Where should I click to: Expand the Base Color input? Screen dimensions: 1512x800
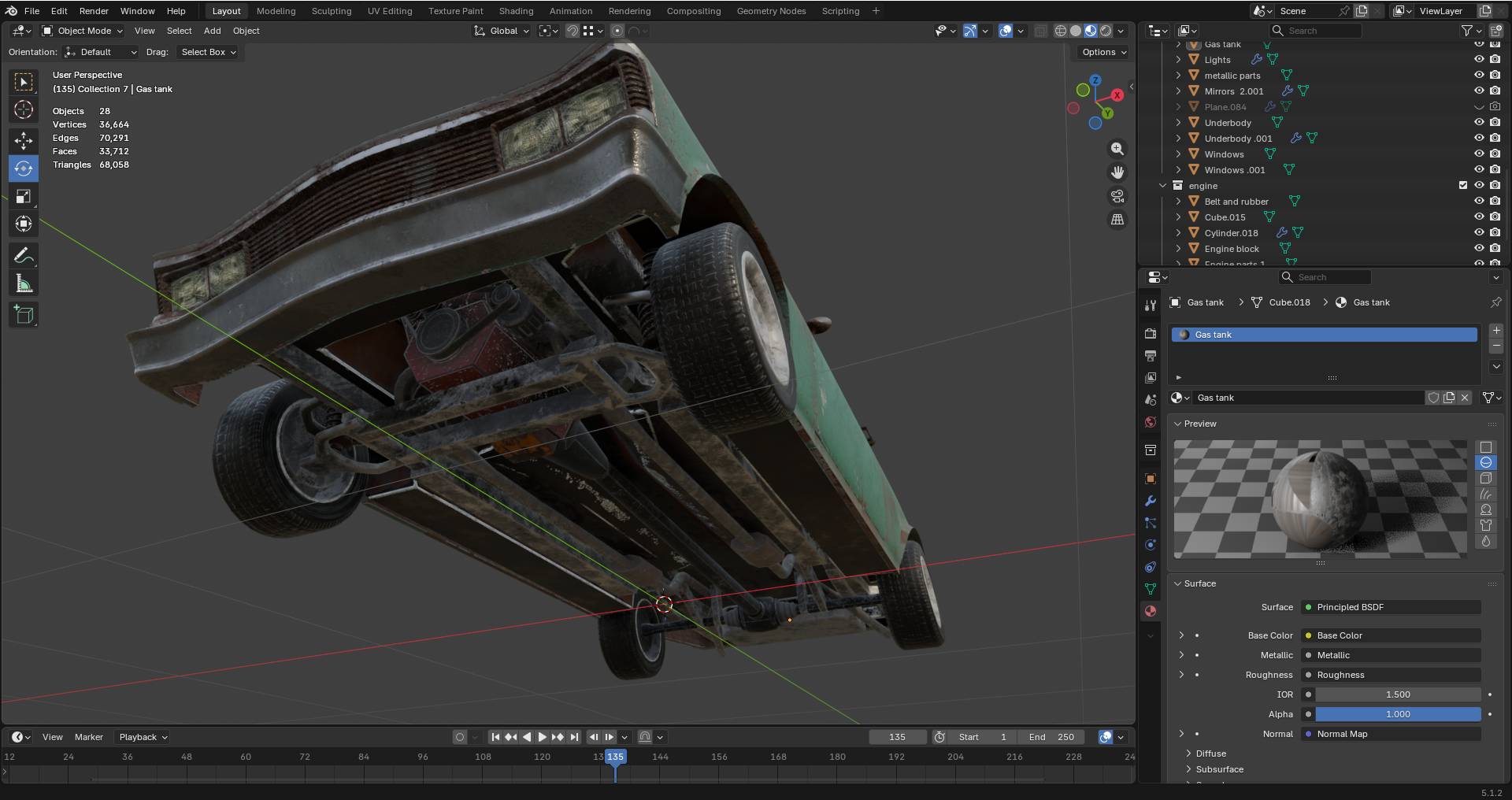pyautogui.click(x=1181, y=635)
